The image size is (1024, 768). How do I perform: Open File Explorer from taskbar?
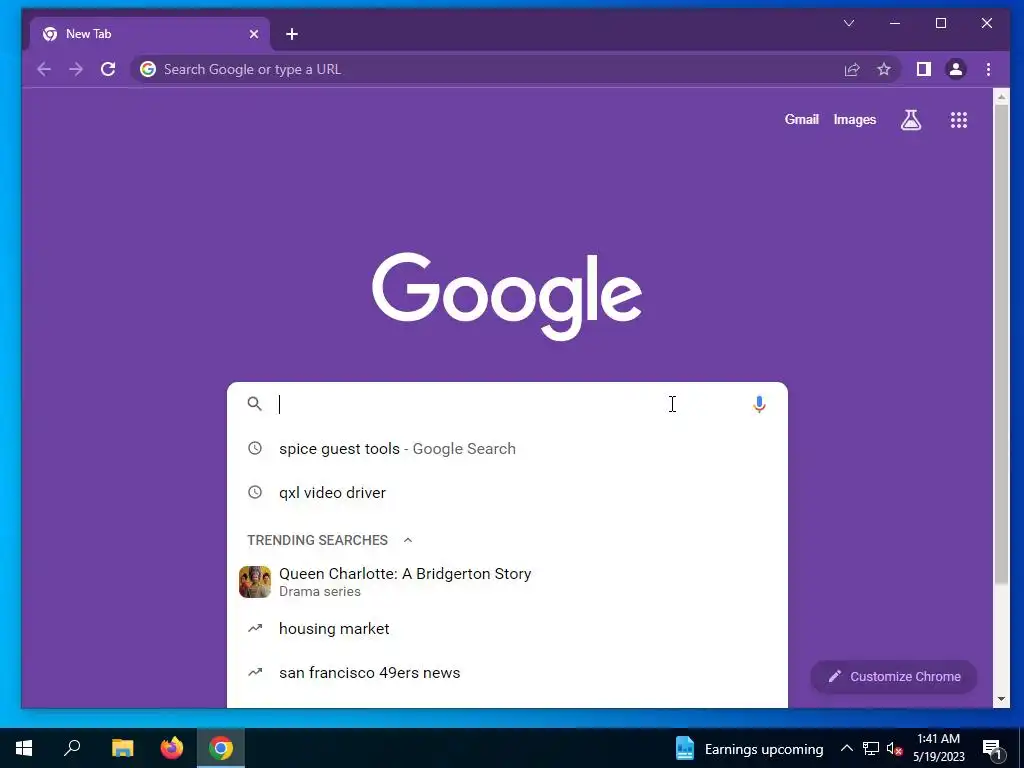(x=122, y=748)
